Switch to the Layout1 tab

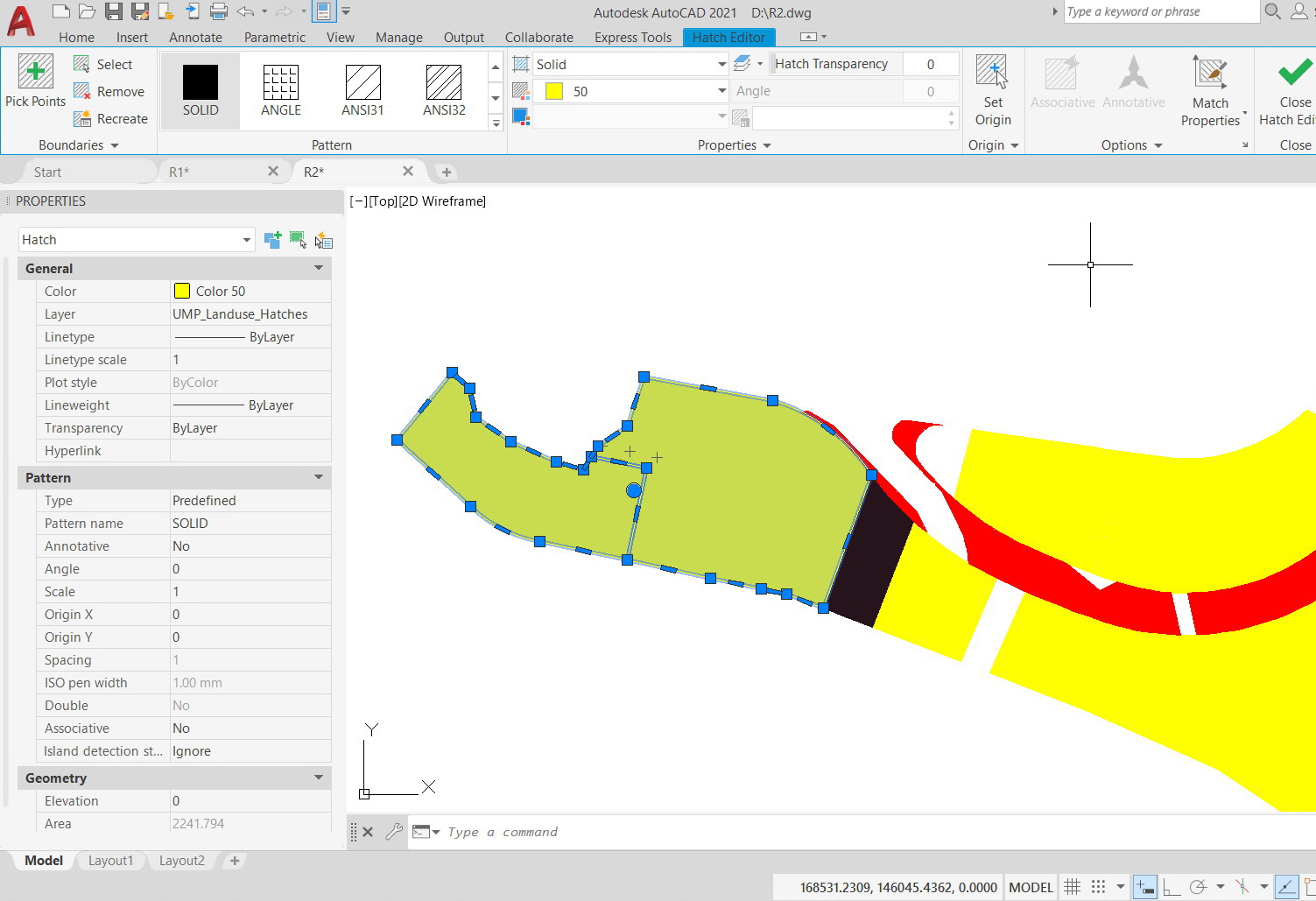[110, 861]
